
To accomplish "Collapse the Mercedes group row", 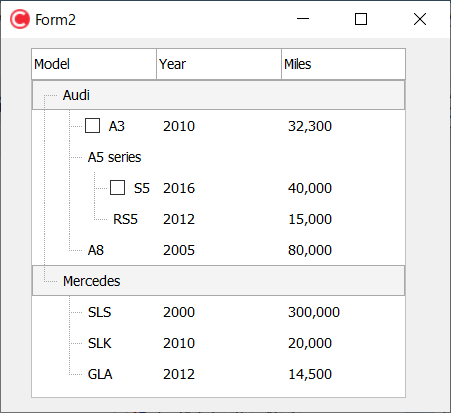I will click(x=219, y=281).
